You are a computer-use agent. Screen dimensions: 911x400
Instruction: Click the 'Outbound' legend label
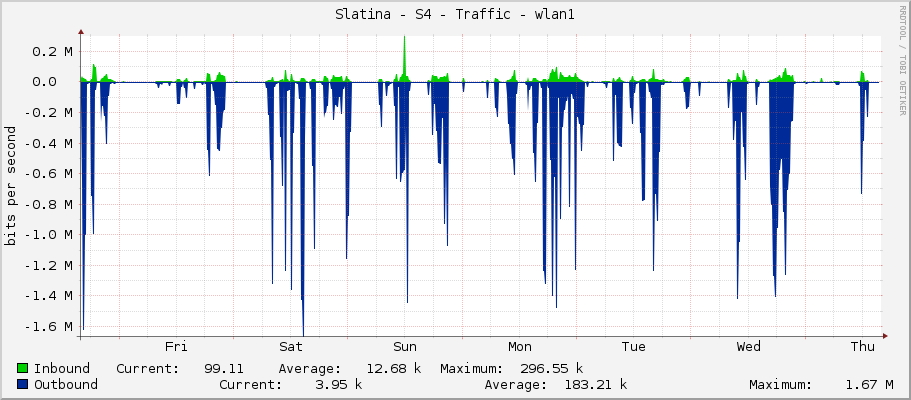(x=66, y=384)
